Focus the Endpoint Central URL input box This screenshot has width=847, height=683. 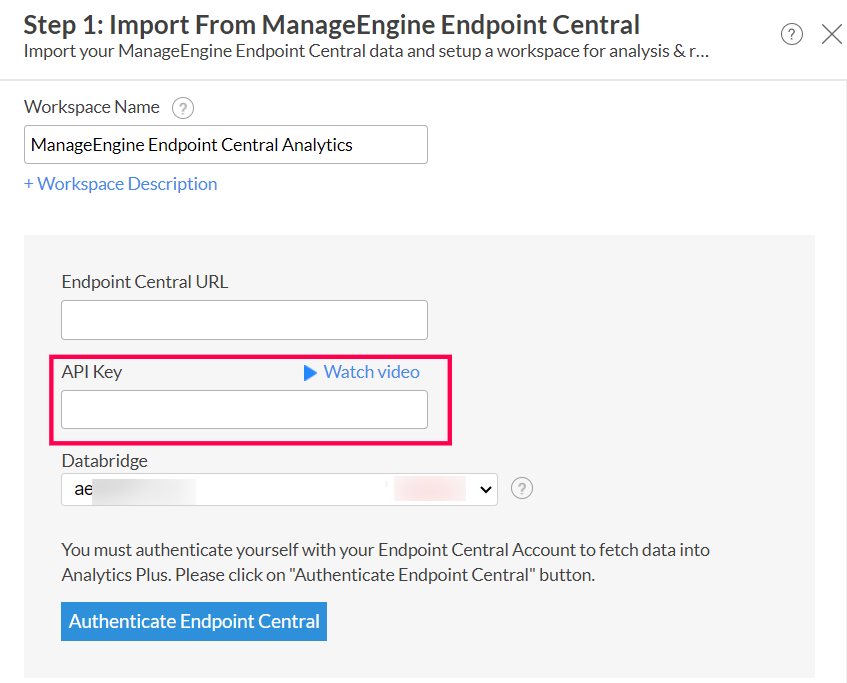coord(244,320)
